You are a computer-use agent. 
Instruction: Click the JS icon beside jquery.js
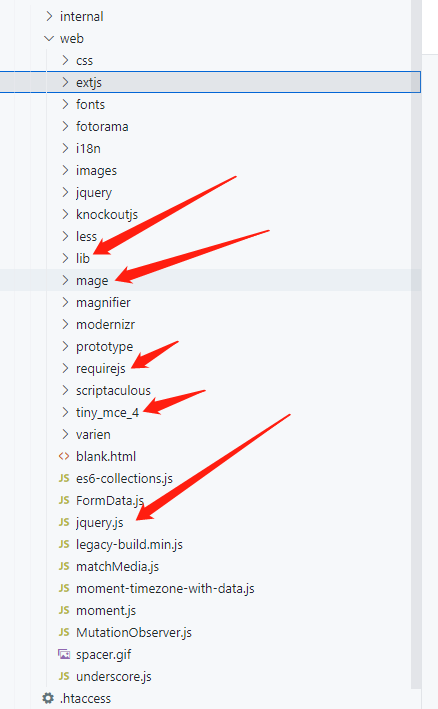pos(64,522)
